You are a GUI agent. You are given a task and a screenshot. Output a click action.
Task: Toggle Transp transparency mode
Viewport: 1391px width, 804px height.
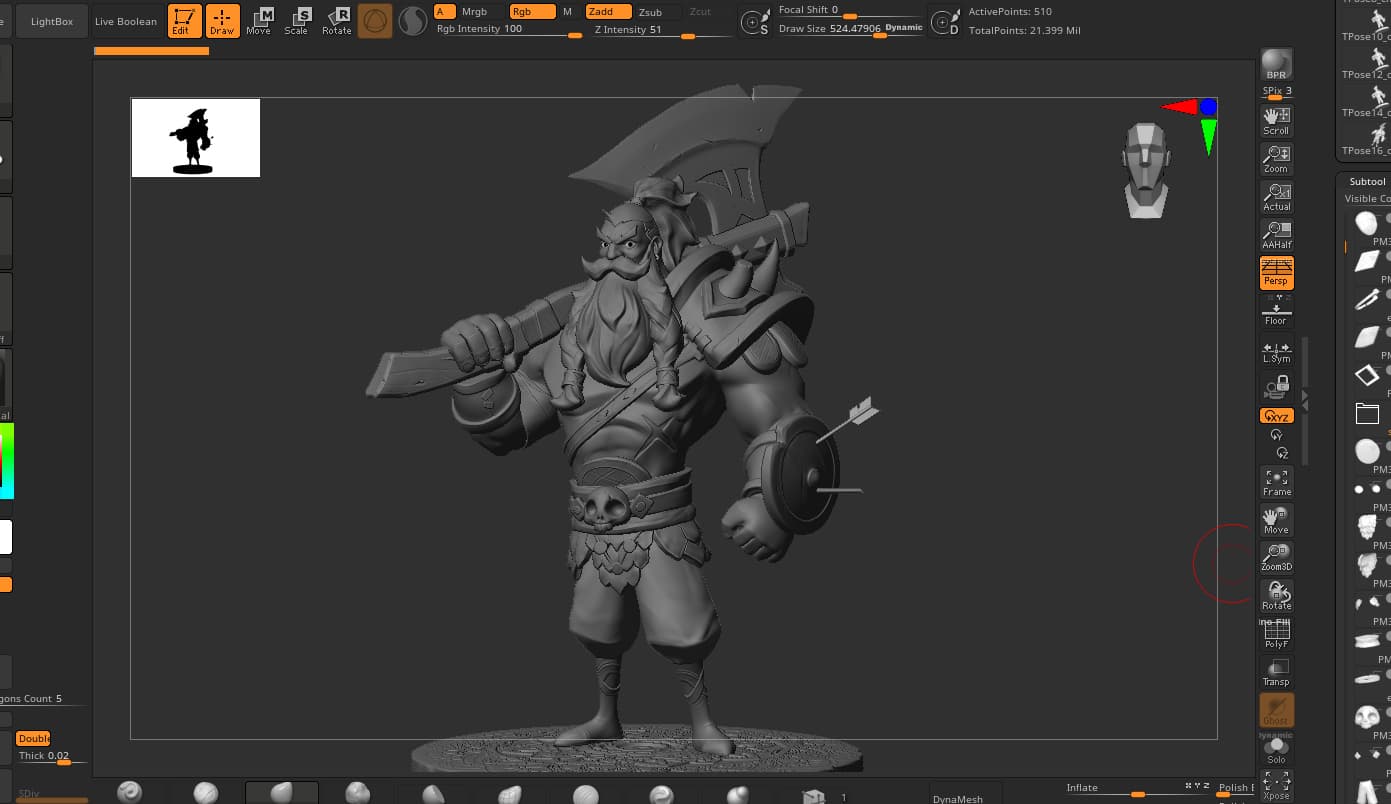point(1277,672)
